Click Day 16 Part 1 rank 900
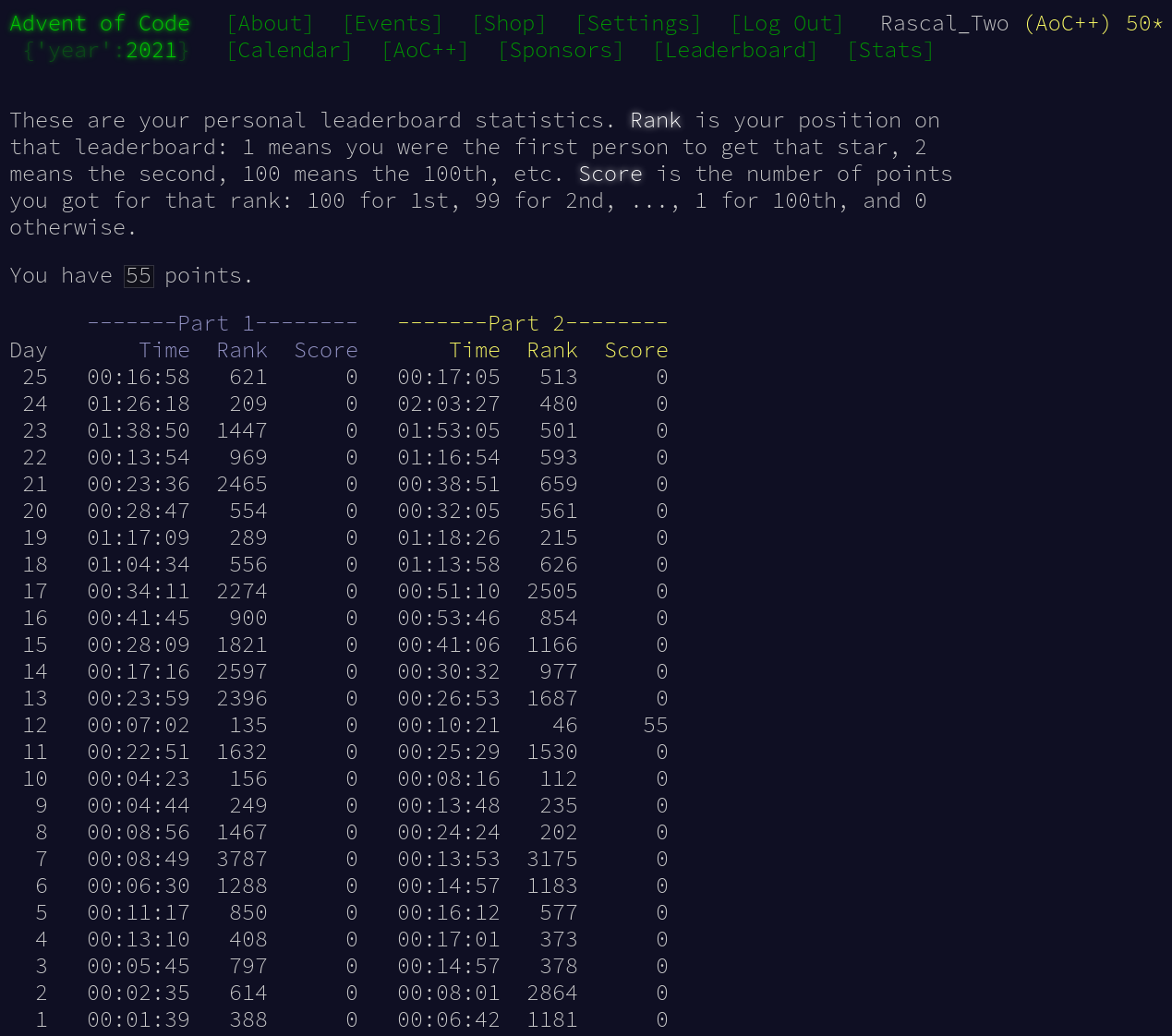 coord(248,618)
